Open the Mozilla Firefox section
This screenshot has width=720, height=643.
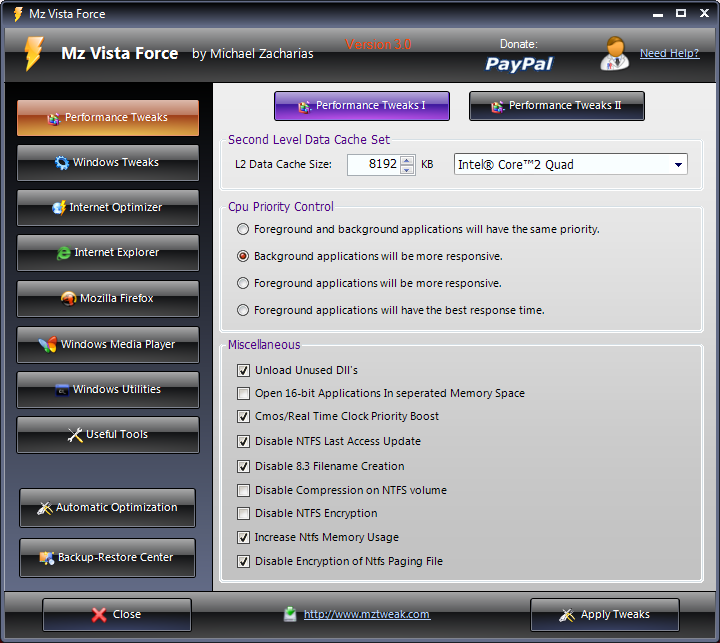pyautogui.click(x=108, y=299)
